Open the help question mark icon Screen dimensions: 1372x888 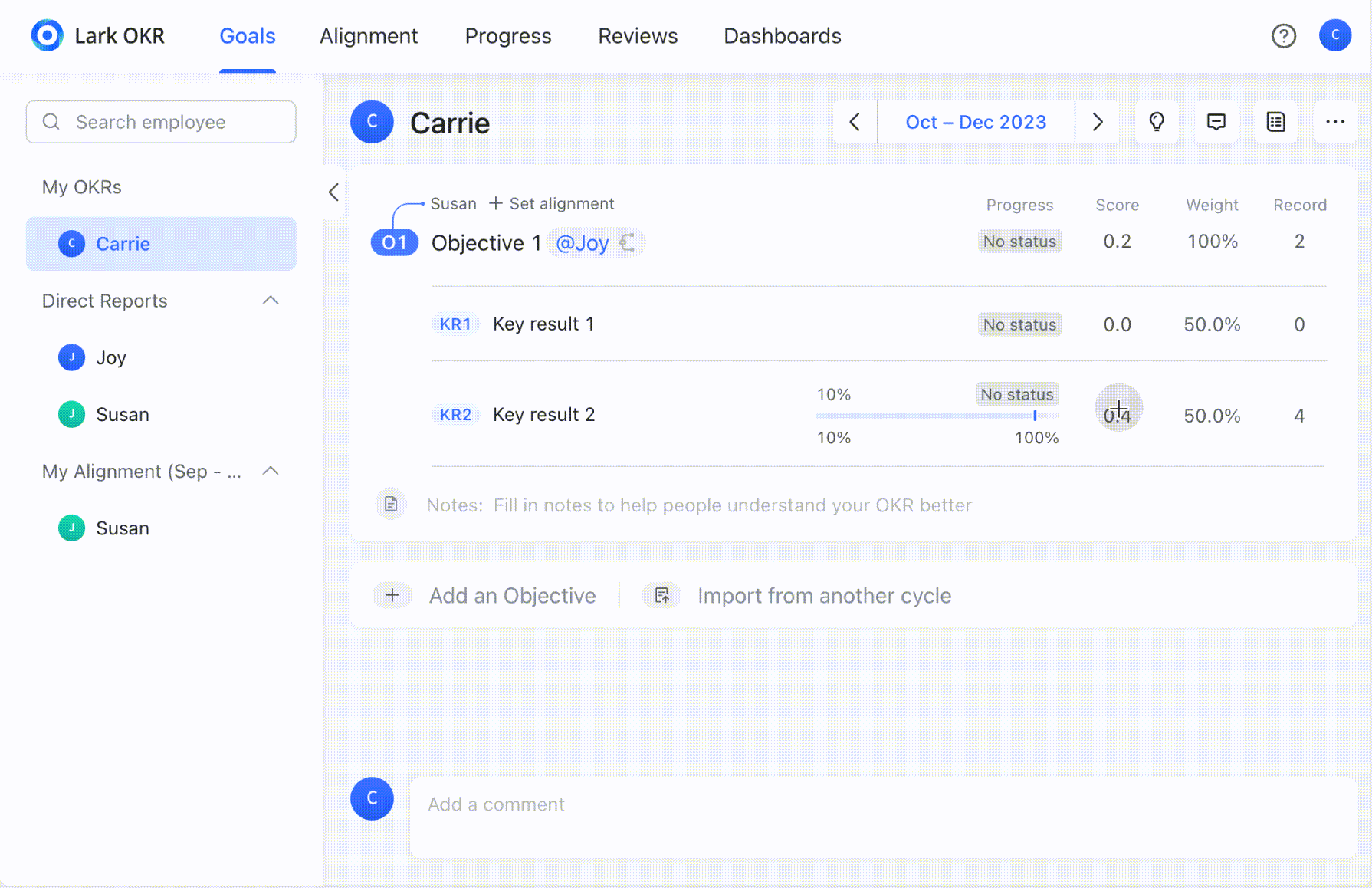pos(1284,35)
